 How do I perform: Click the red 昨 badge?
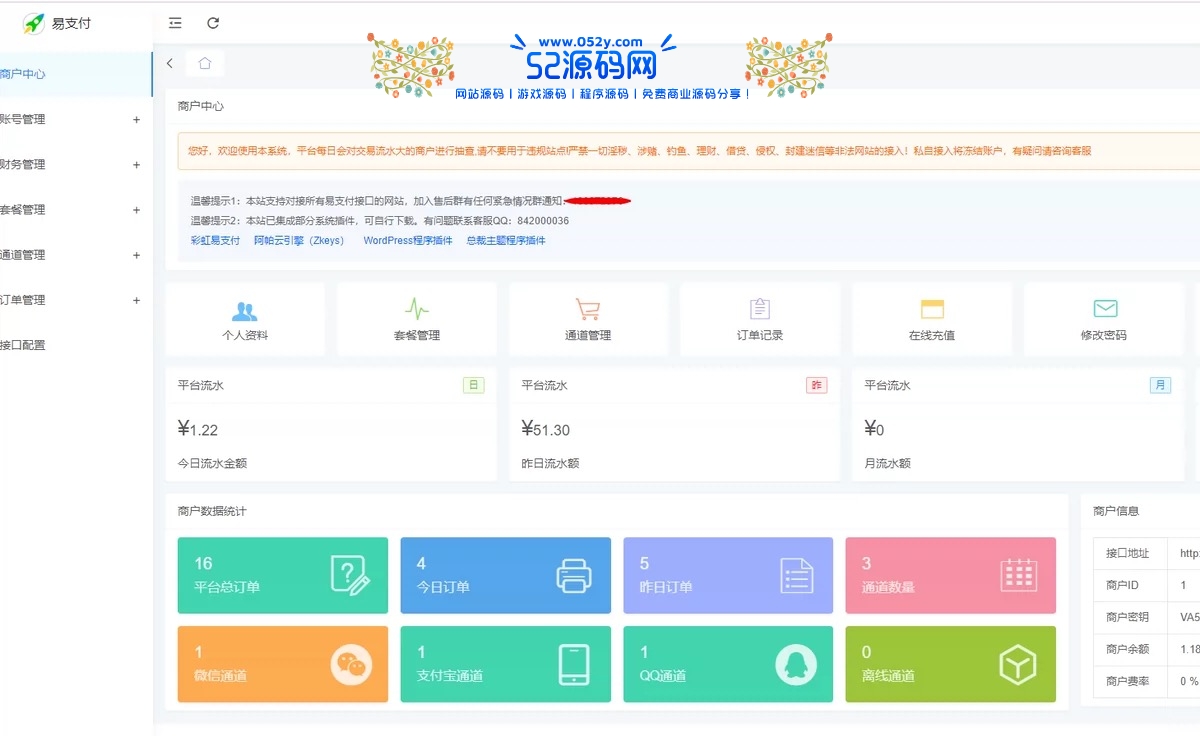coord(817,385)
